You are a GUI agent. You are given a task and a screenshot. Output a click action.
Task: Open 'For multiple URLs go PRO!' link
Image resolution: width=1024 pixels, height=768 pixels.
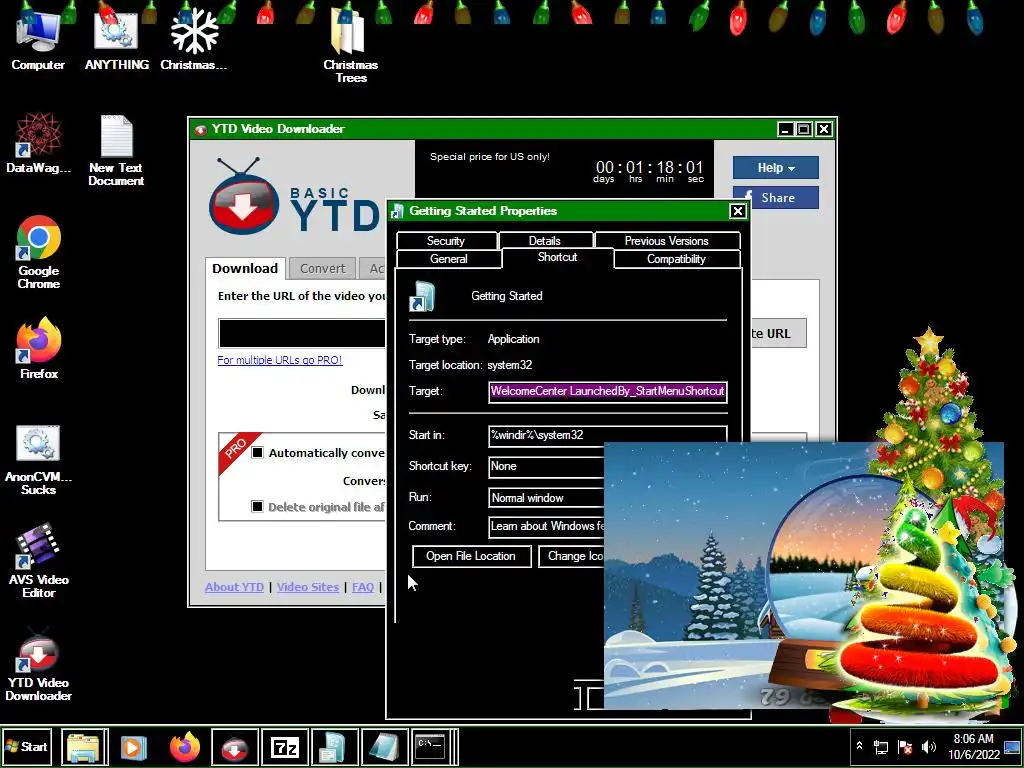click(x=280, y=360)
